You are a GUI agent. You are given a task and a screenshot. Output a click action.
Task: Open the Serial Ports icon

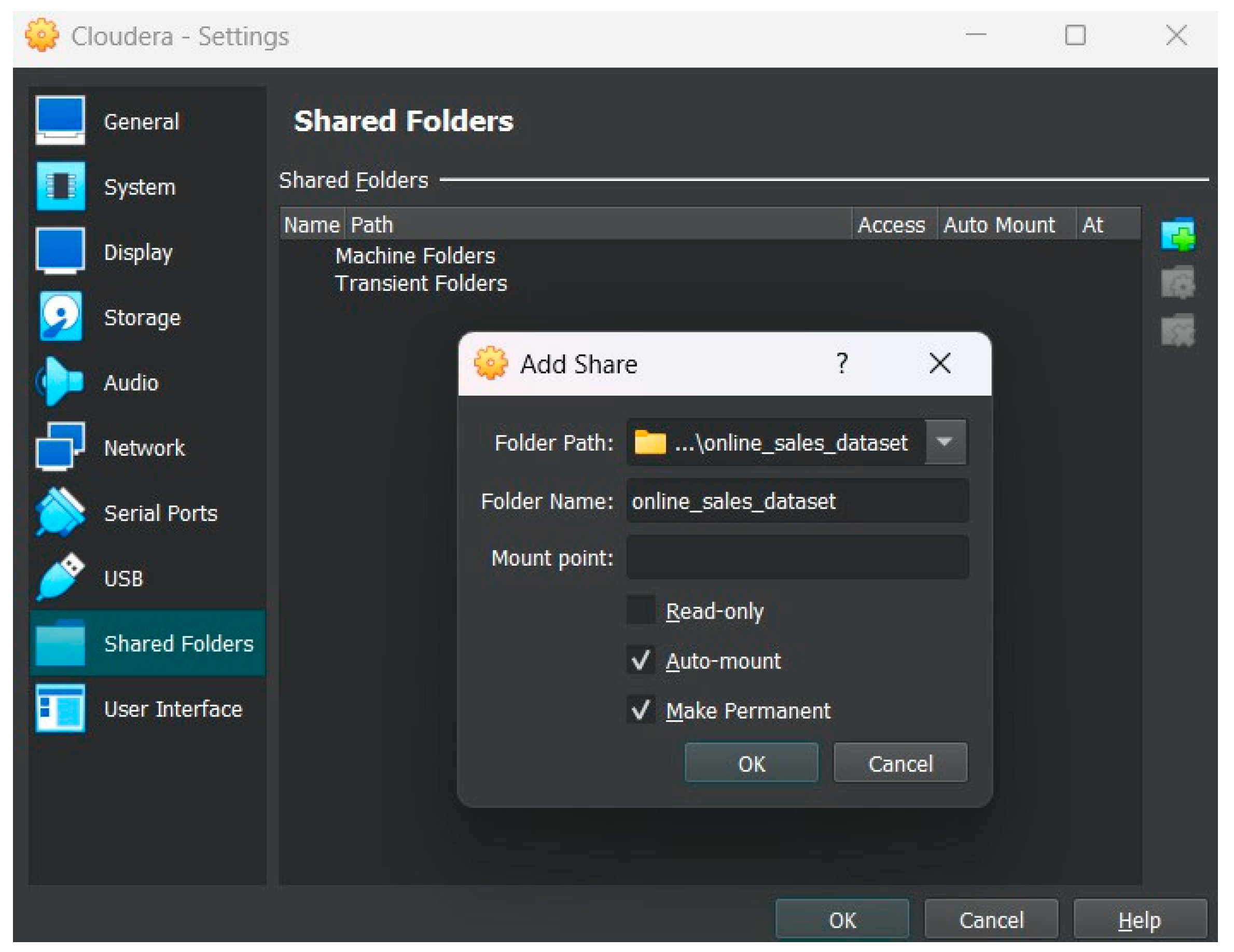(60, 513)
